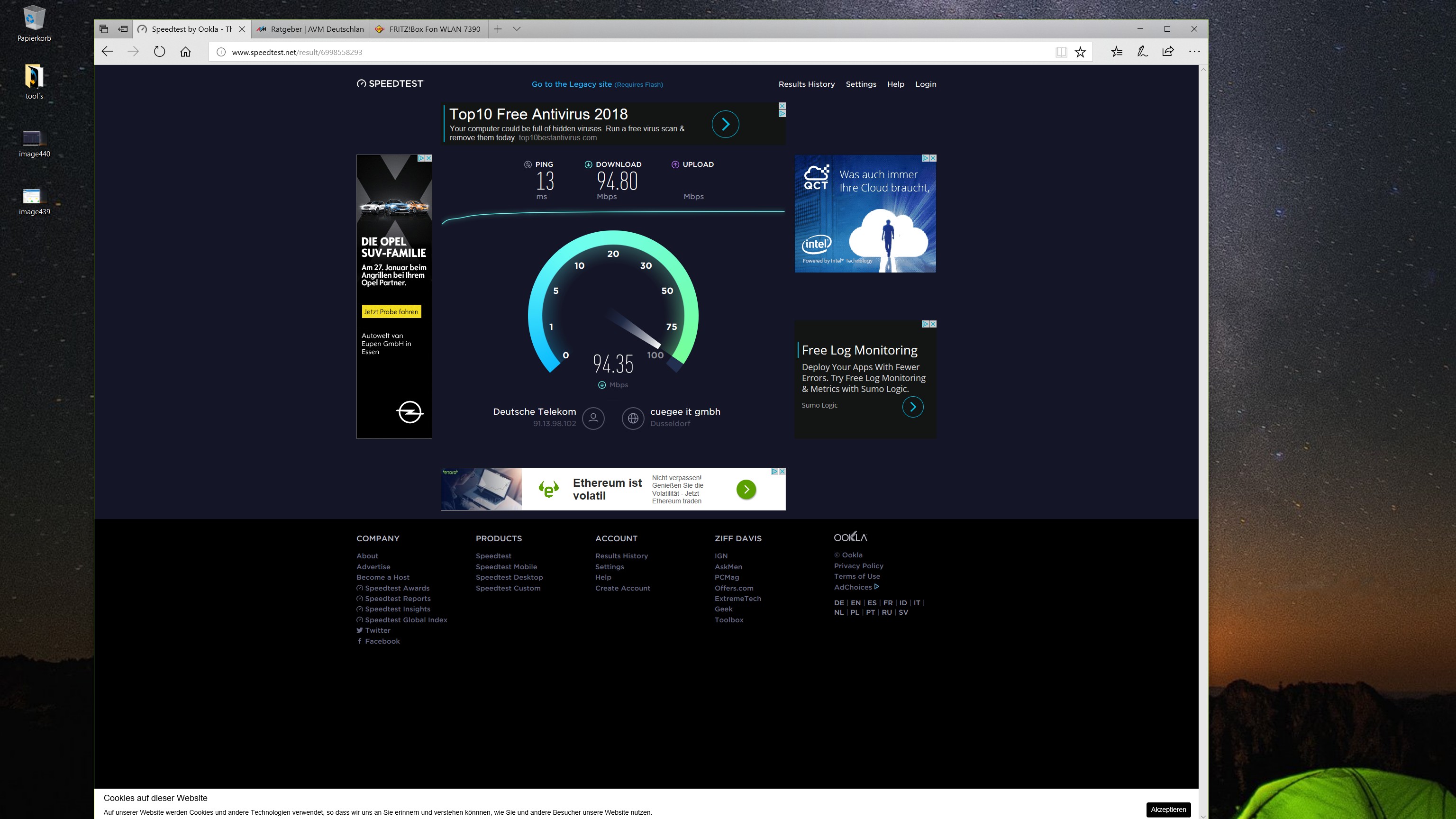Open Results History in top navigation

click(806, 84)
